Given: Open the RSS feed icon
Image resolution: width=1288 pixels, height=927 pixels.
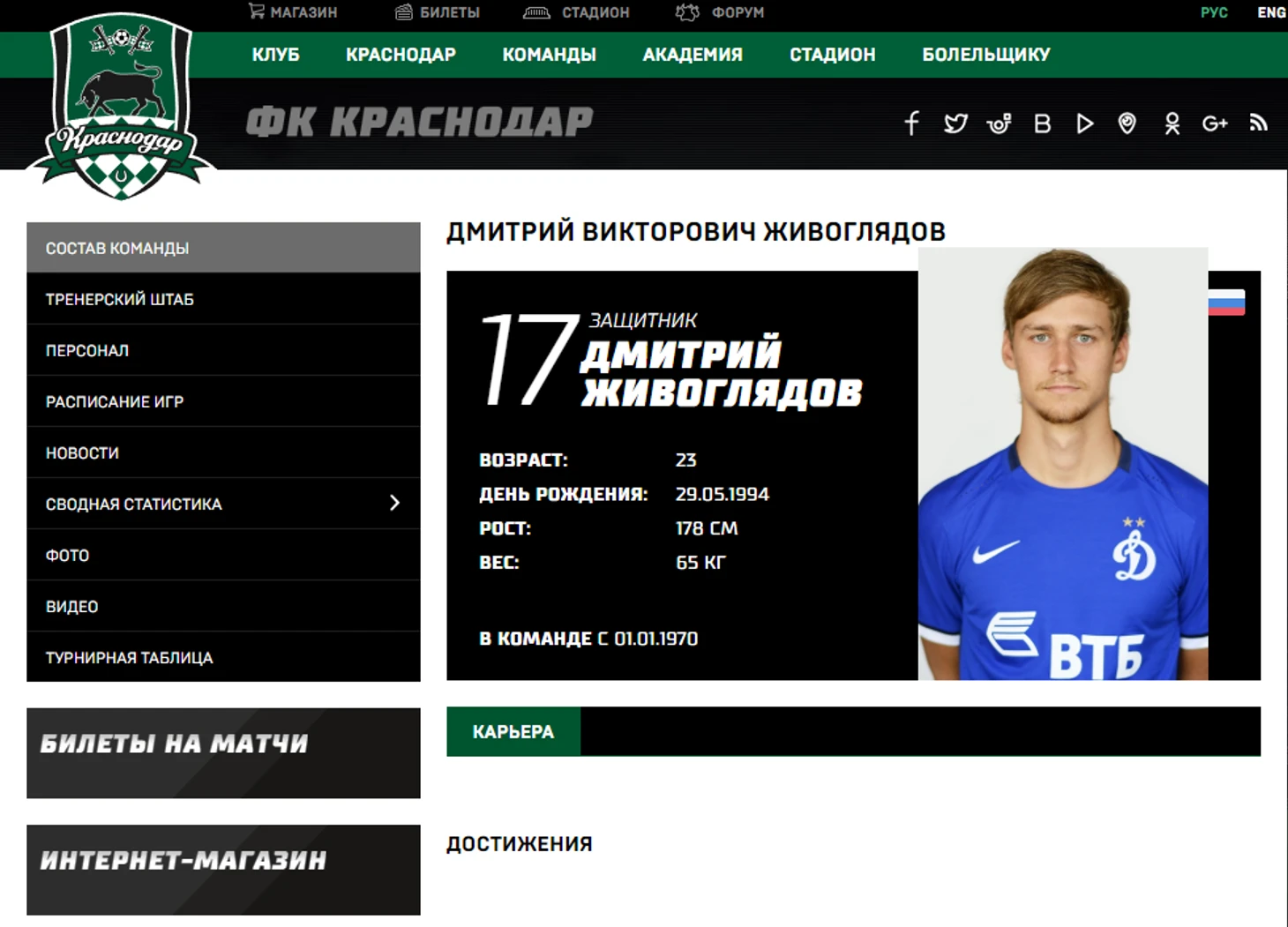Looking at the screenshot, I should point(1259,123).
